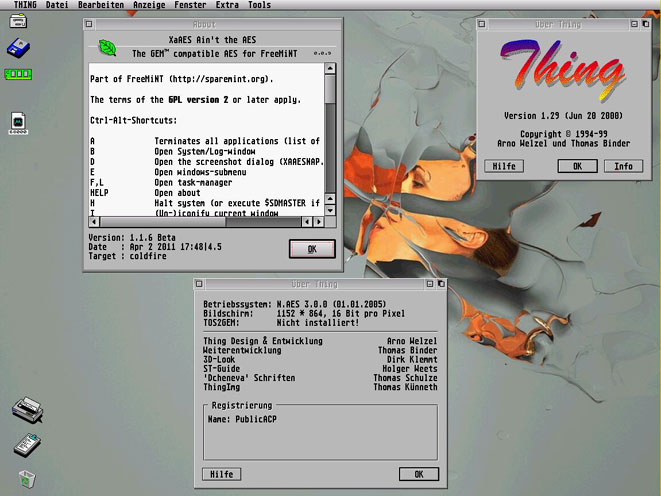Viewport: 661px width, 496px height.
Task: Select the green RAM module icon
Action: pyautogui.click(x=18, y=74)
